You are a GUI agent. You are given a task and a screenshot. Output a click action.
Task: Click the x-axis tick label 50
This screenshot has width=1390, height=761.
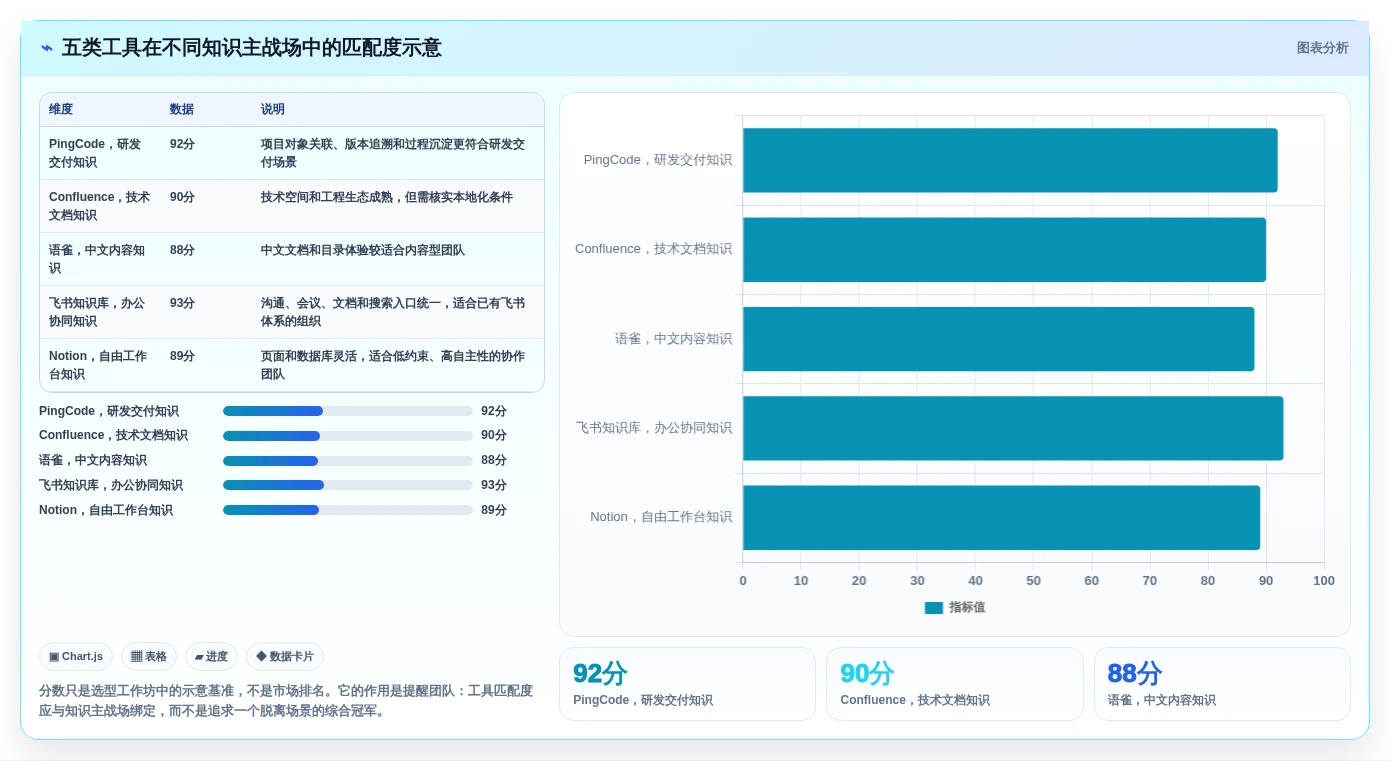1033,581
